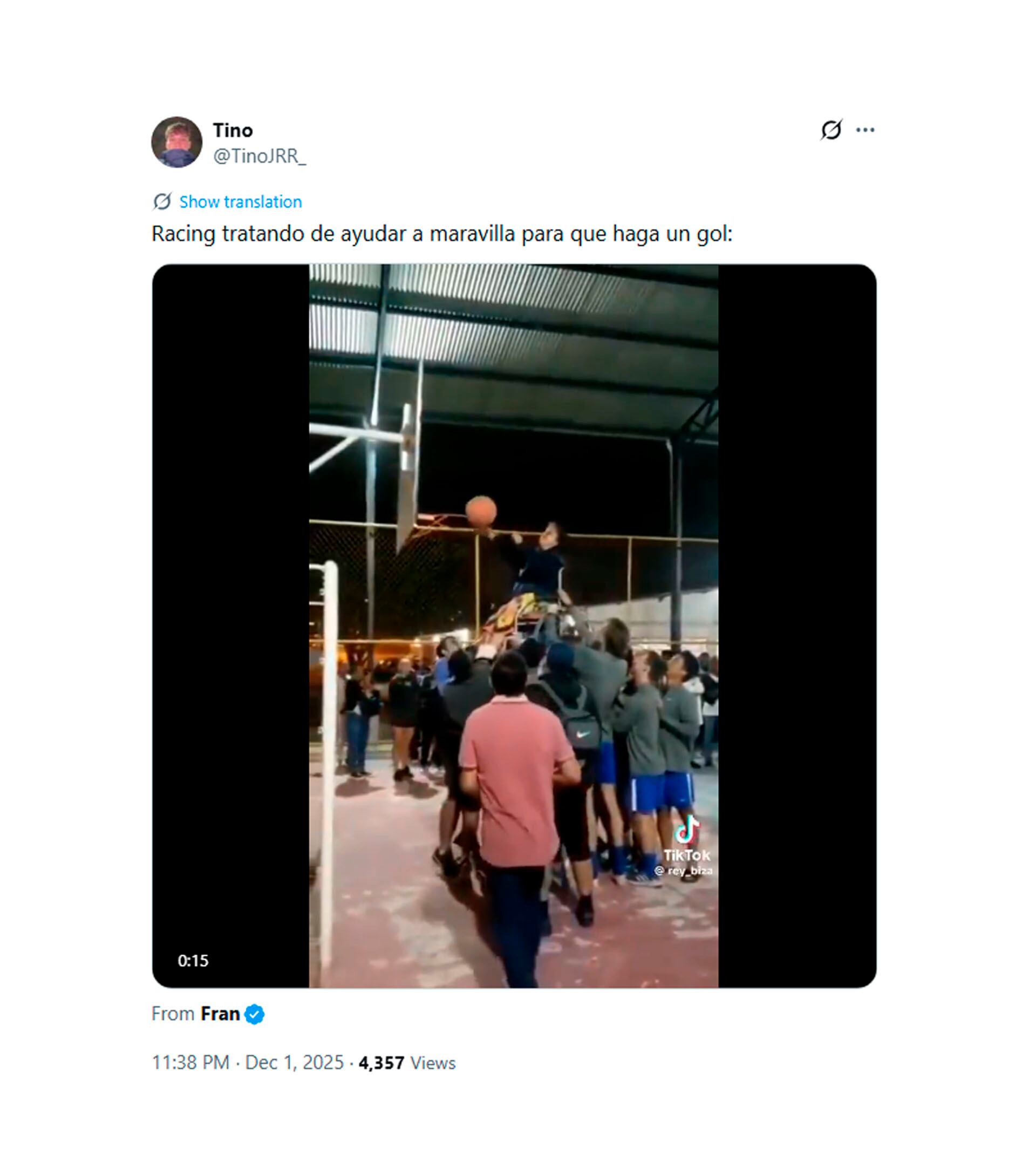
Task: Click Fran's blue verified badge
Action: point(255,1015)
